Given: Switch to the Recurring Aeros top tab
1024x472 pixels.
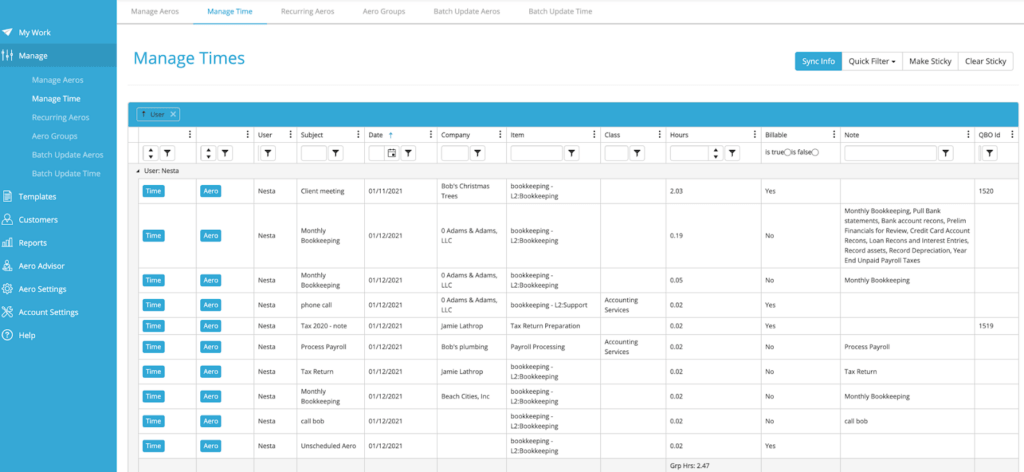Looking at the screenshot, I should (308, 11).
